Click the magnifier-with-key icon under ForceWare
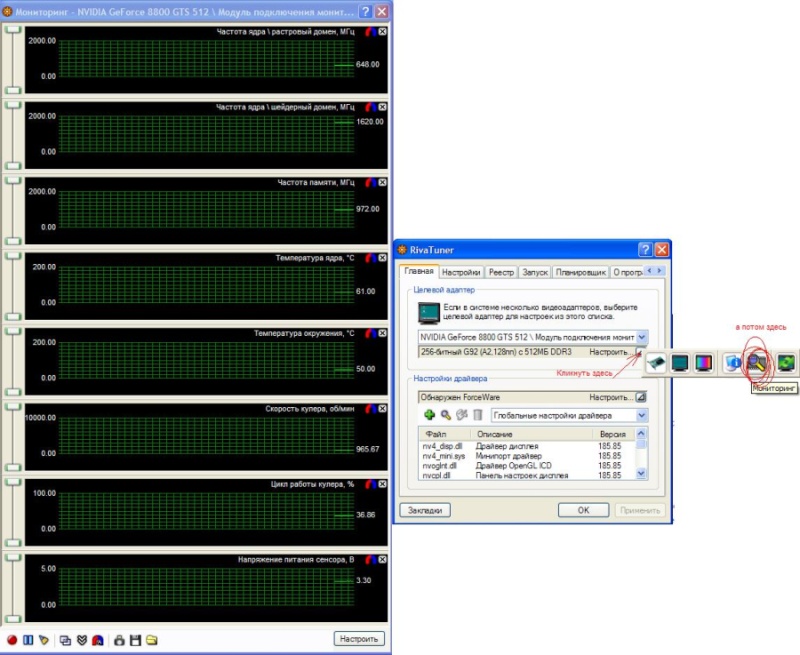This screenshot has width=800, height=655. pyautogui.click(x=446, y=415)
